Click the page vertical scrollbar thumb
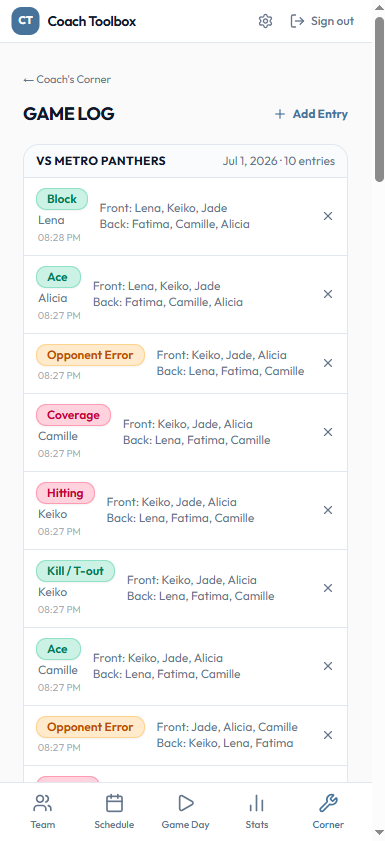The width and height of the screenshot is (385, 841). pos(379,99)
